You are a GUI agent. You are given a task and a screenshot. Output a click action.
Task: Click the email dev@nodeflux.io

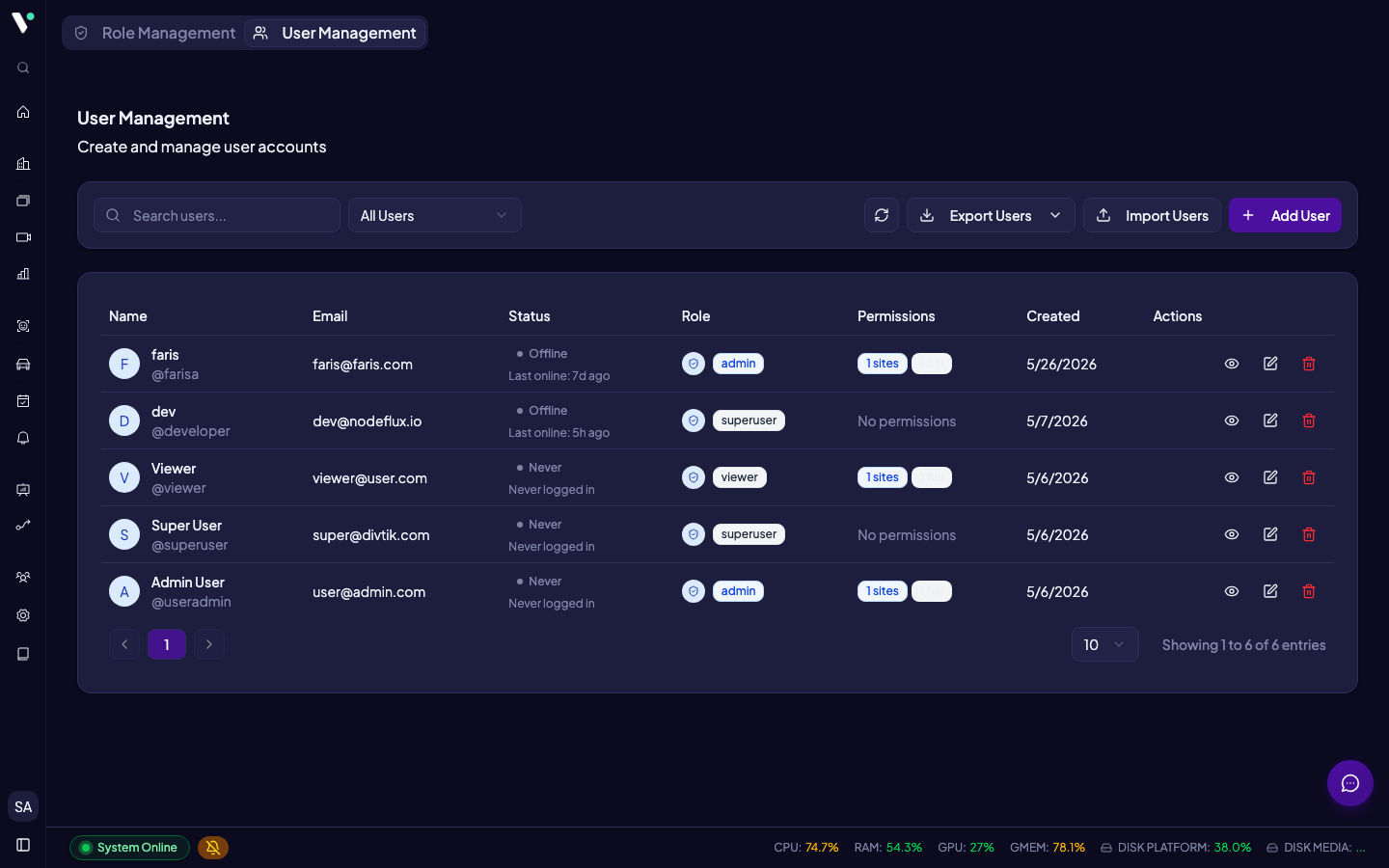[367, 421]
